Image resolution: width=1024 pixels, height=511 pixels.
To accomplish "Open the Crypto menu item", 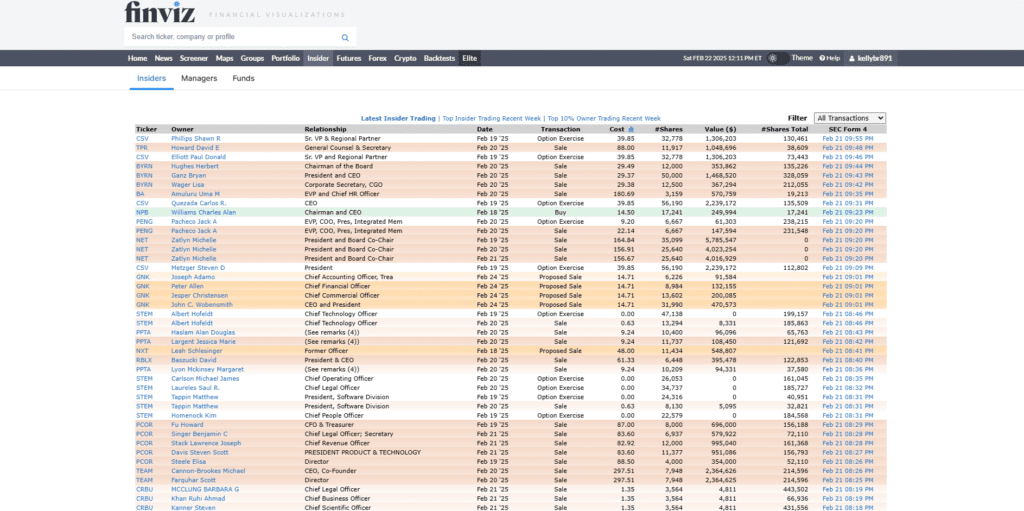I will coord(405,58).
